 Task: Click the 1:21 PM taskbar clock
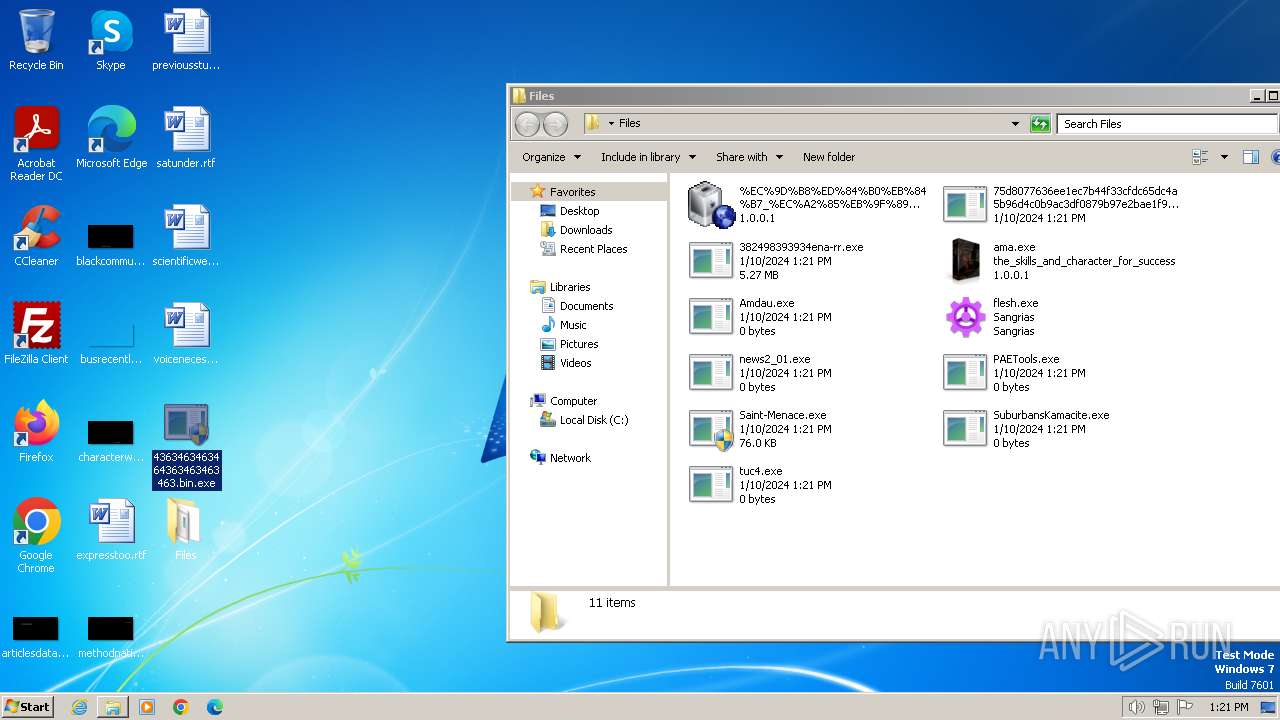pyautogui.click(x=1228, y=707)
